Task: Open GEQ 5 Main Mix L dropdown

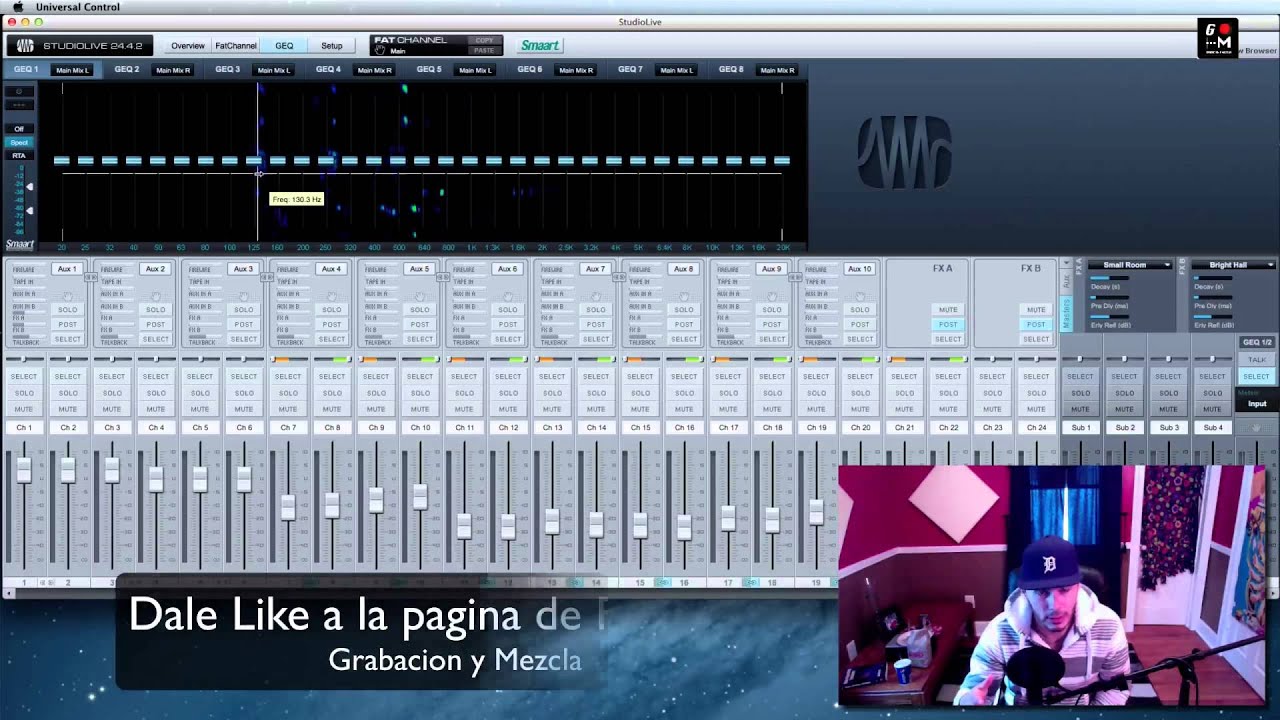Action: (475, 70)
